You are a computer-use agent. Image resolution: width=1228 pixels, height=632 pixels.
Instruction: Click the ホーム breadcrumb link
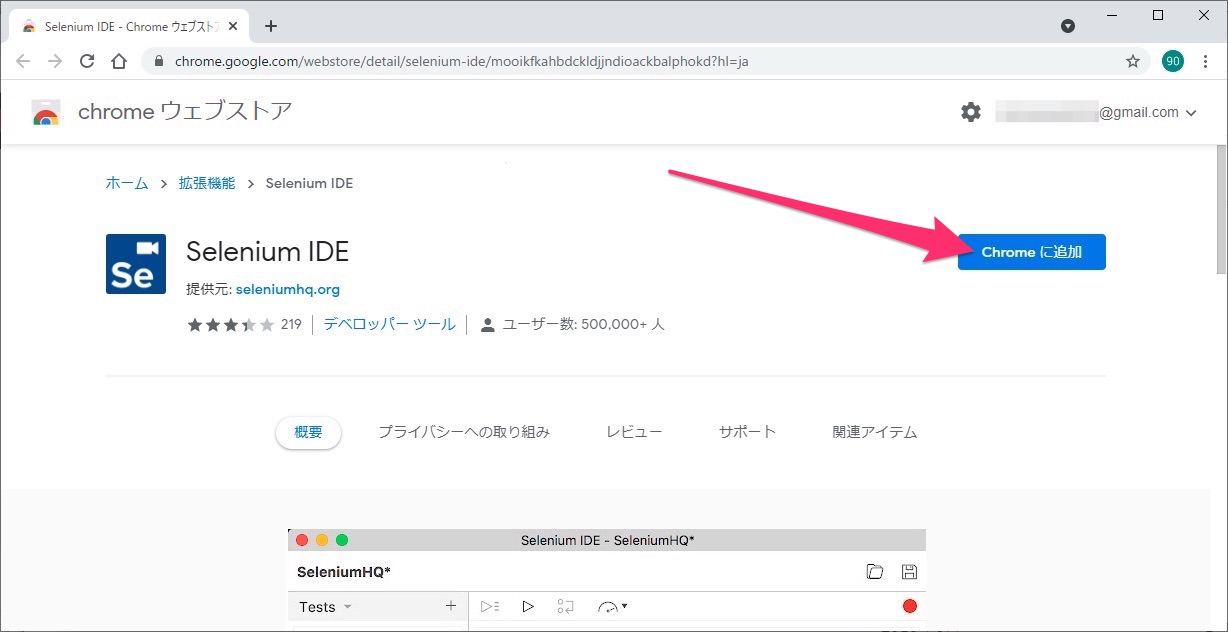(127, 183)
